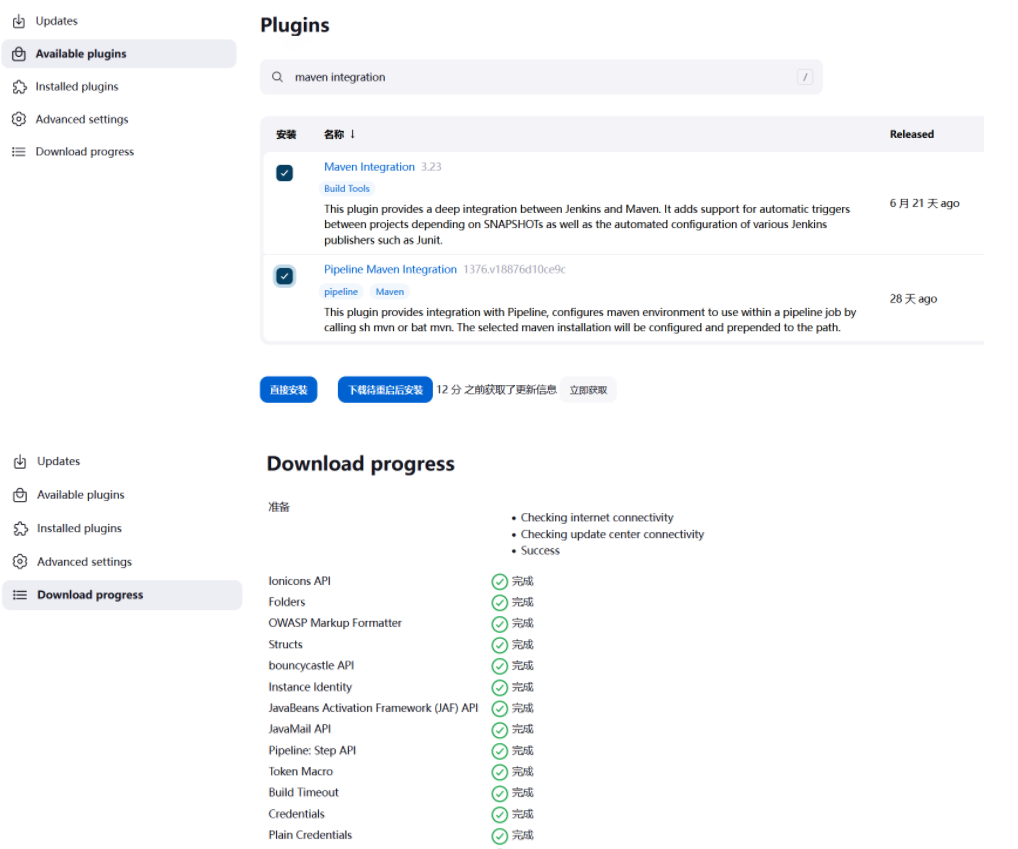Screen dimensions: 1018x849
Task: Click the Build Tools tag
Action: click(x=347, y=189)
